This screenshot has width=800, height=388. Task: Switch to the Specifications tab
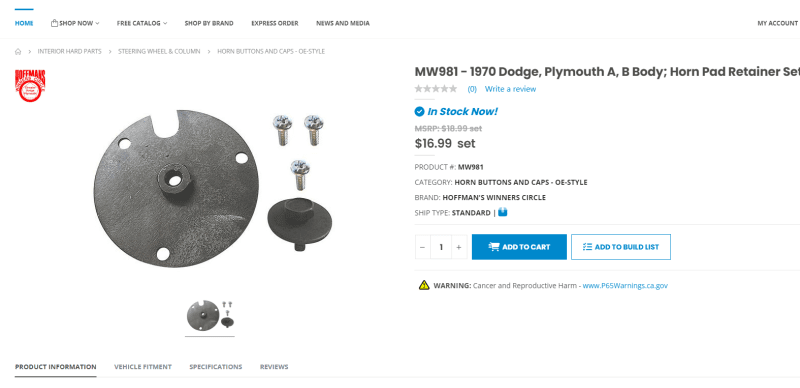pyautogui.click(x=216, y=367)
